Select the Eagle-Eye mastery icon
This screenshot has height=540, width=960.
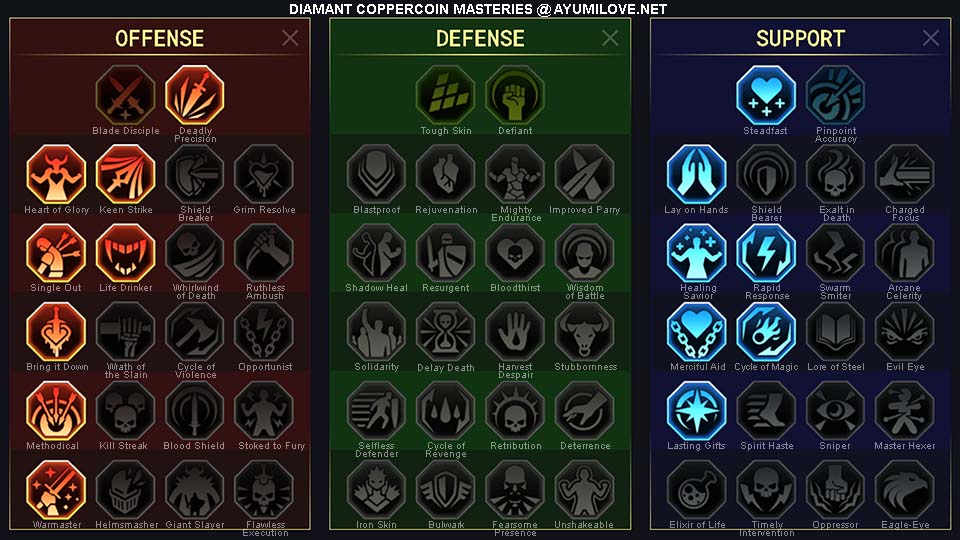point(904,490)
